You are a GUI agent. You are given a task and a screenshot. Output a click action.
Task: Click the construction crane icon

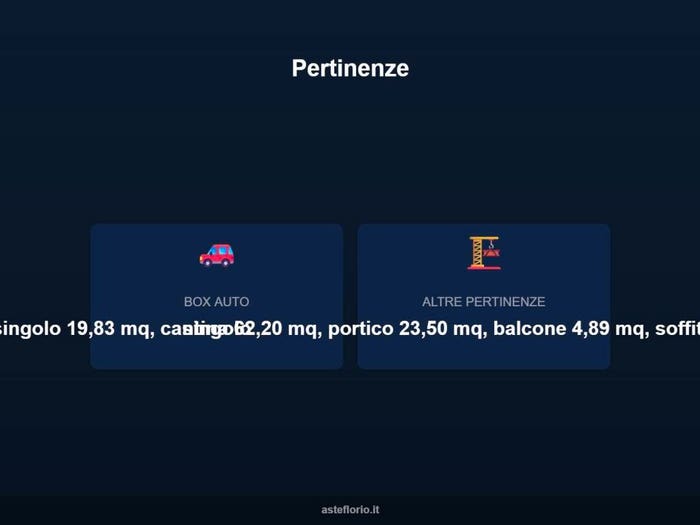pyautogui.click(x=484, y=253)
